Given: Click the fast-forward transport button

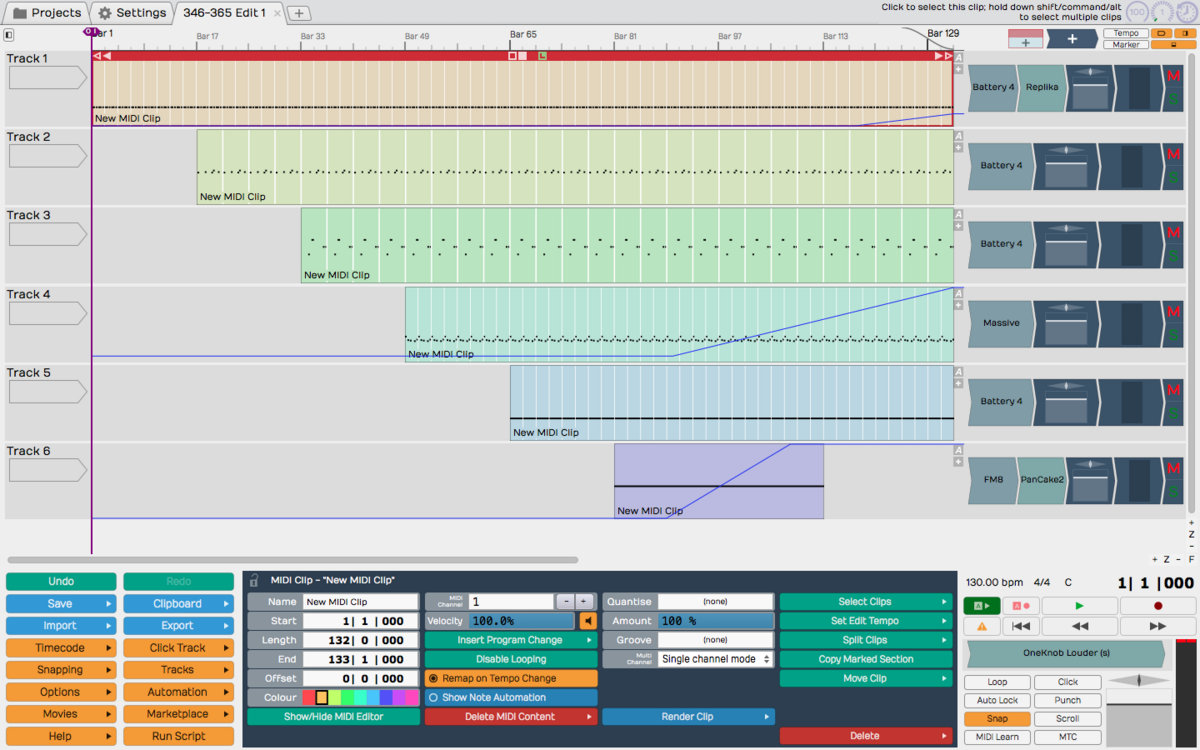Looking at the screenshot, I should point(1158,626).
